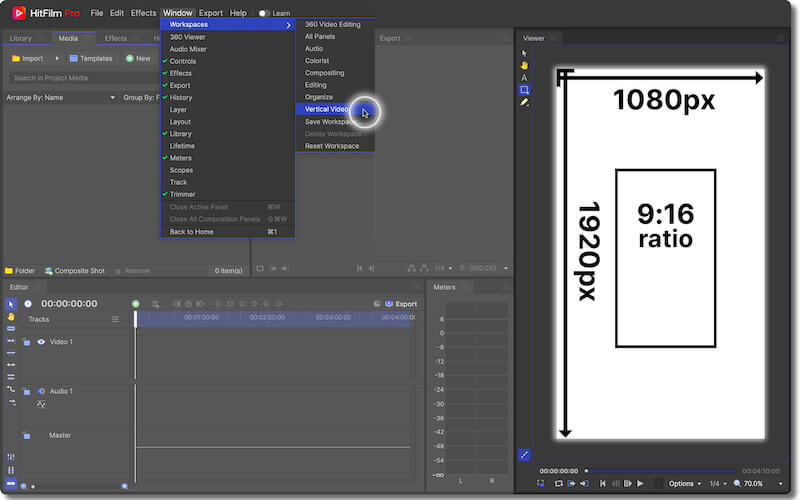The image size is (800, 500).
Task: Open Viewer Options dropdown
Action: coord(685,483)
